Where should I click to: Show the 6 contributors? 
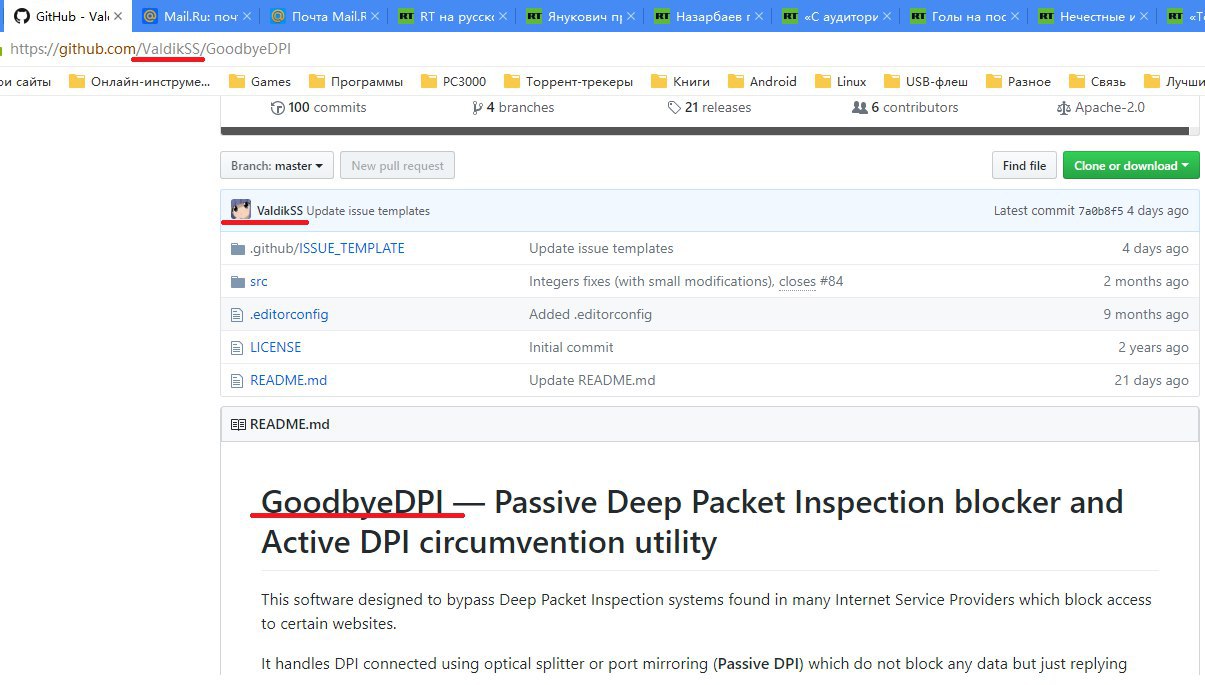coord(905,107)
